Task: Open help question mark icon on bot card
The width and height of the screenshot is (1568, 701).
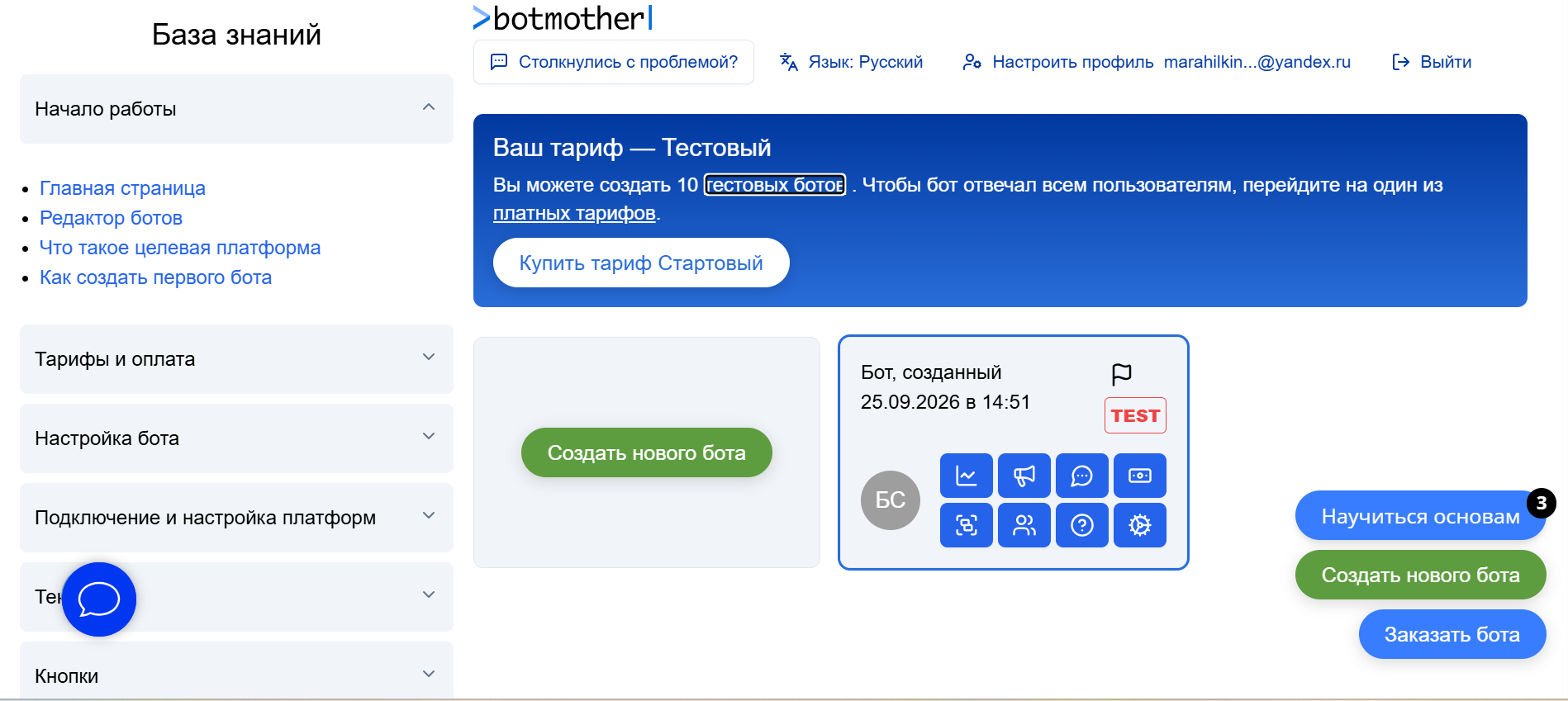Action: click(1081, 525)
